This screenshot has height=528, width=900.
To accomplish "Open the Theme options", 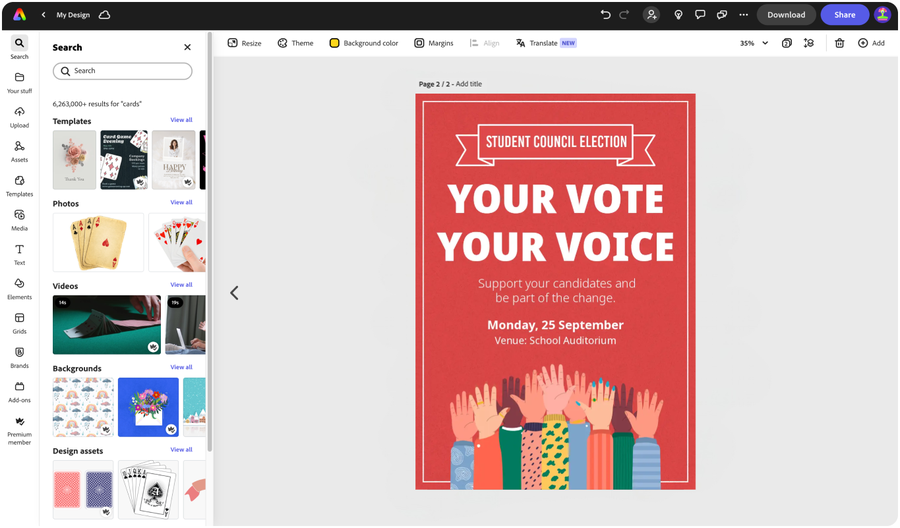I will point(296,43).
